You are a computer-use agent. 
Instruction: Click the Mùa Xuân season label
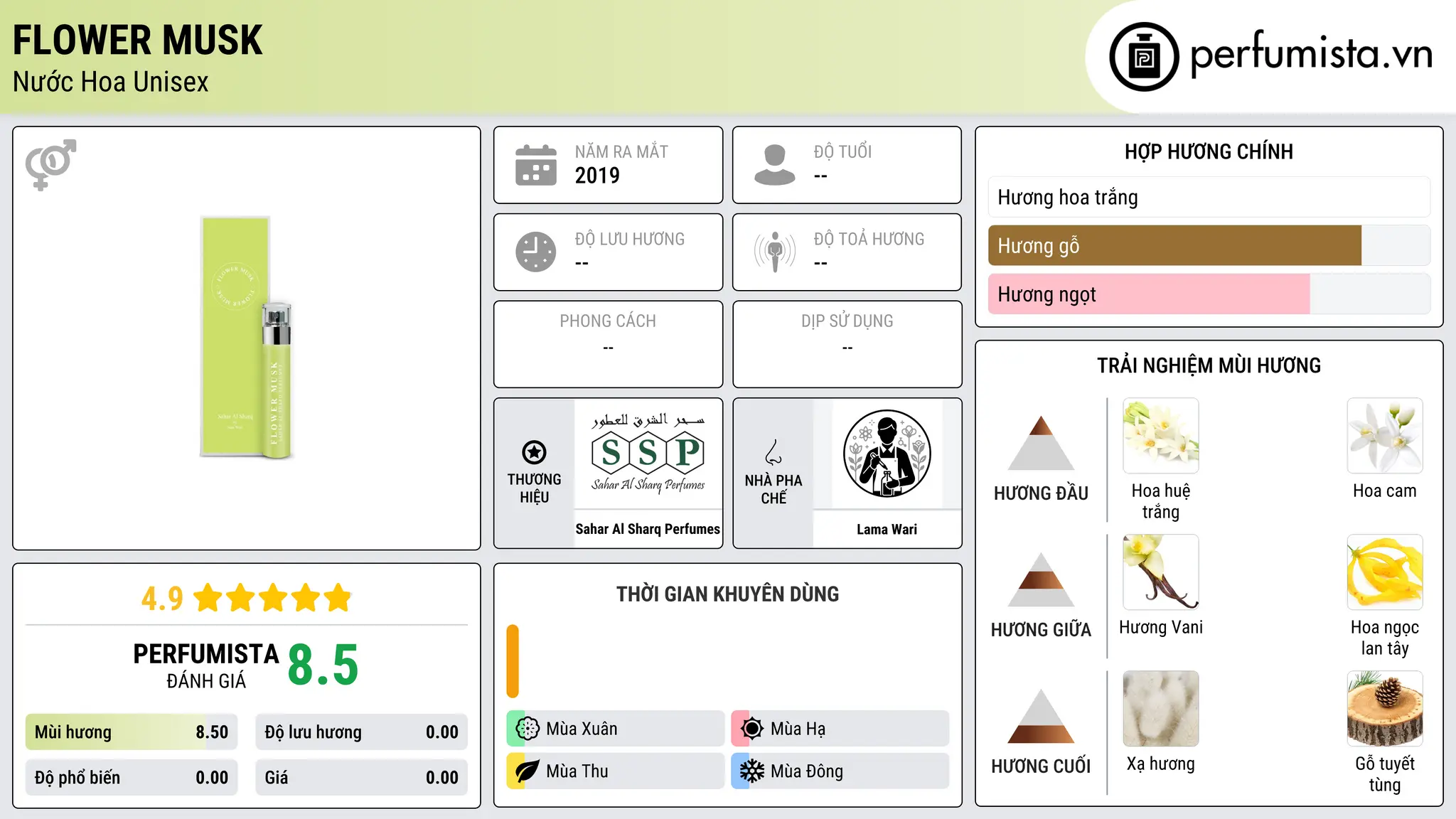click(582, 729)
